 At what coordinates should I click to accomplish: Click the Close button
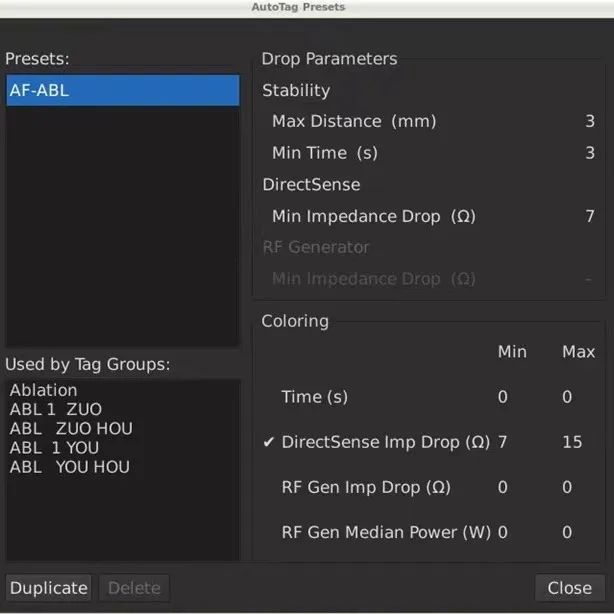(569, 588)
